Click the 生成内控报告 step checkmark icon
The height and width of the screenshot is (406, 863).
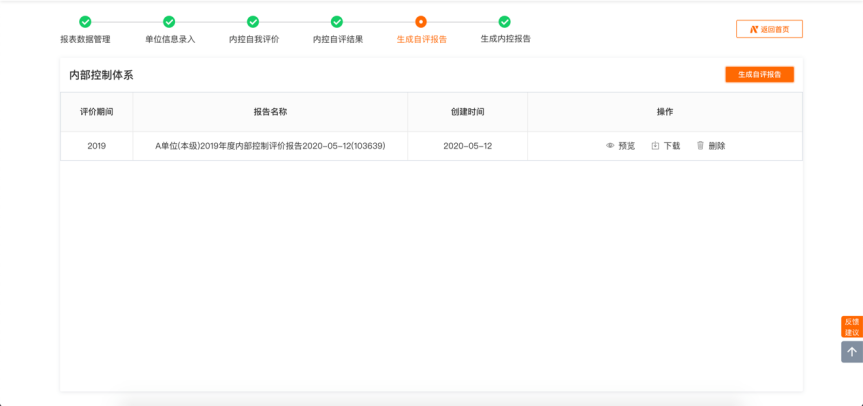pyautogui.click(x=505, y=22)
